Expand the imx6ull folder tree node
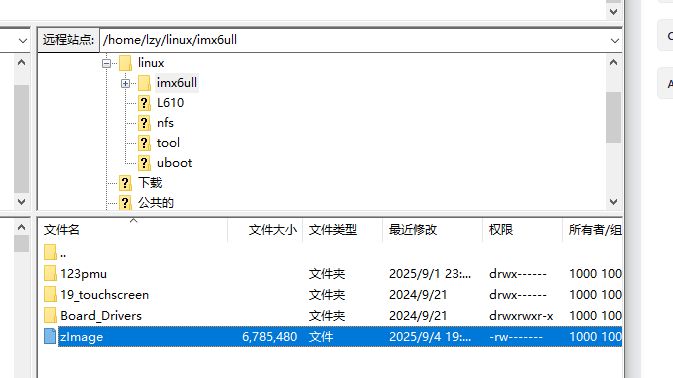 point(125,83)
